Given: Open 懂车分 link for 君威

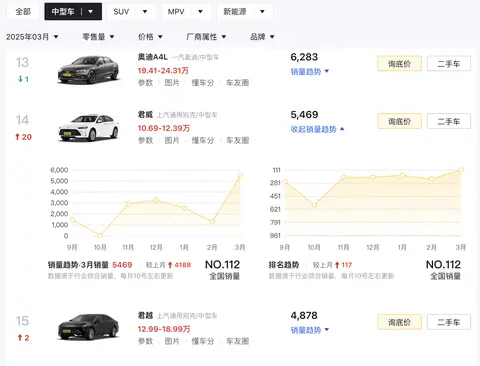Looking at the screenshot, I should coord(203,140).
